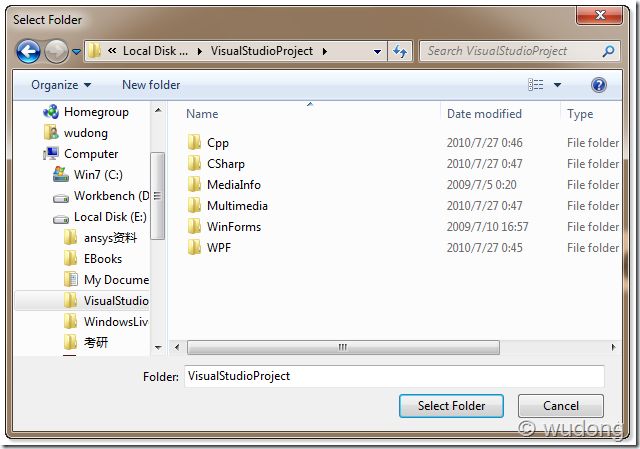
Task: Select VisualStudioProject breadcrumb segment
Action: pyautogui.click(x=262, y=51)
